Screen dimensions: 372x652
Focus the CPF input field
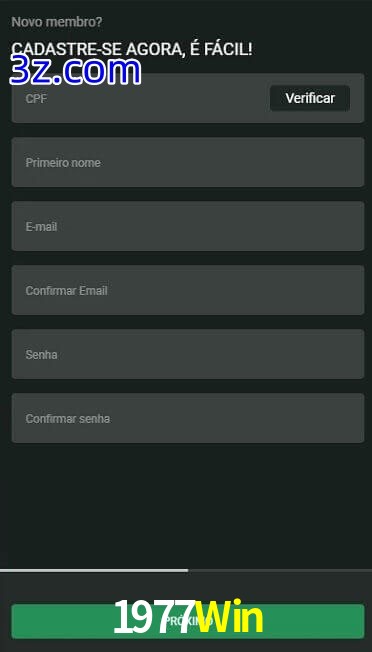(140, 98)
